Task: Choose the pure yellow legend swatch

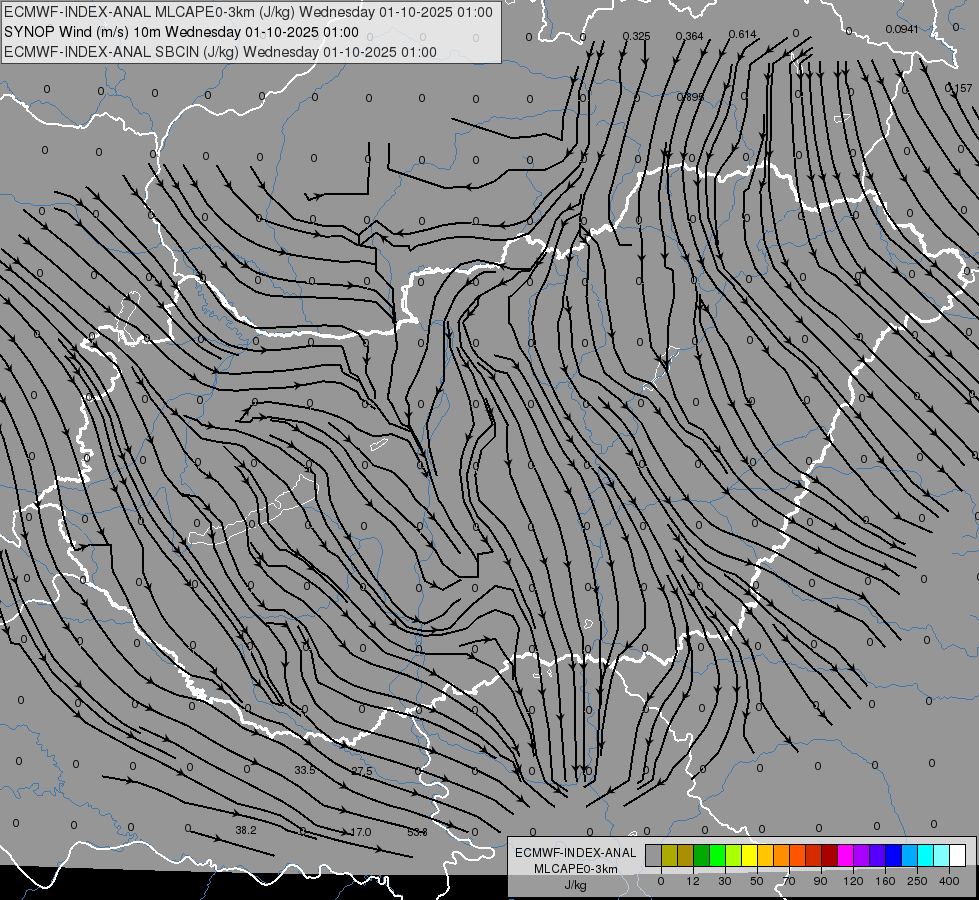Action: click(749, 855)
